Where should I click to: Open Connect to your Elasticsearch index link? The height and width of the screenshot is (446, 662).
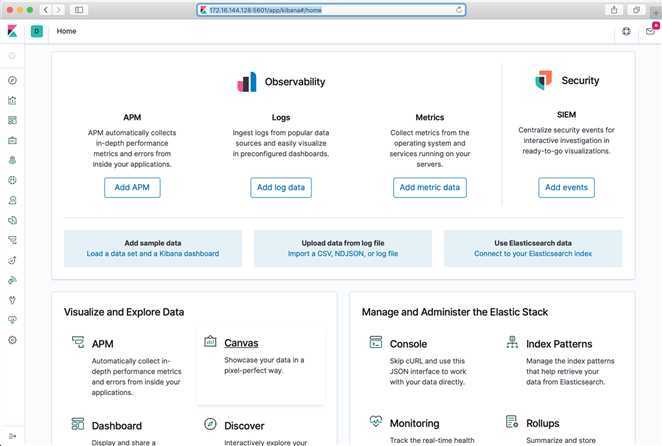533,254
